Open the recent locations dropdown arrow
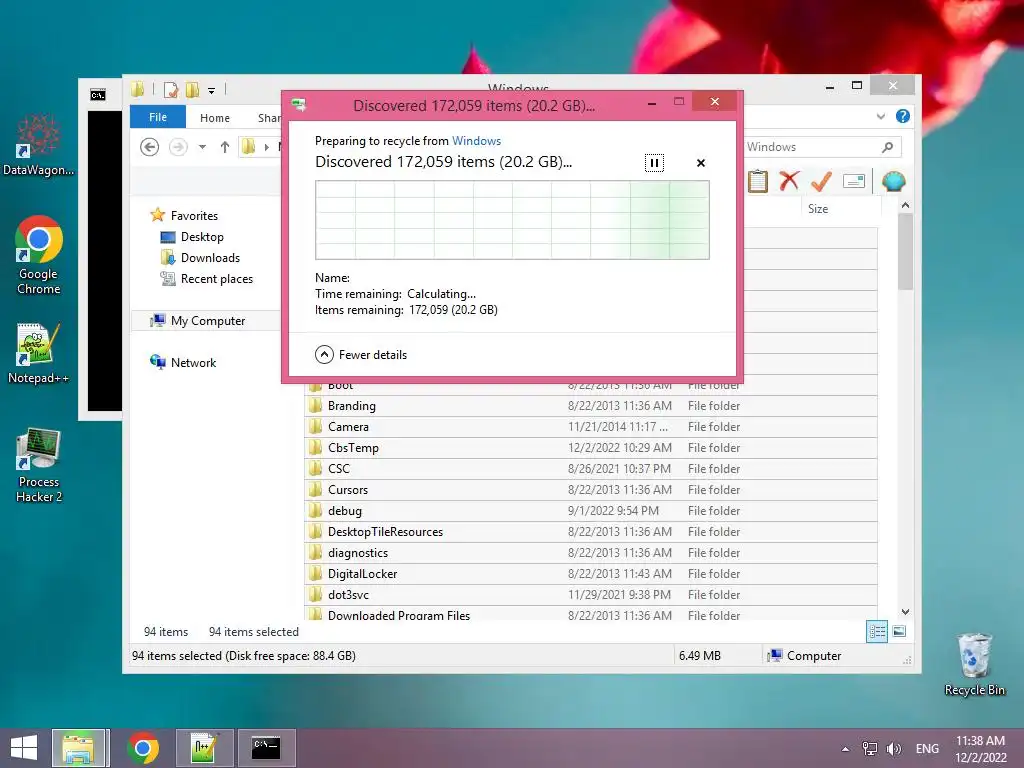Image resolution: width=1024 pixels, height=768 pixels. (x=202, y=147)
